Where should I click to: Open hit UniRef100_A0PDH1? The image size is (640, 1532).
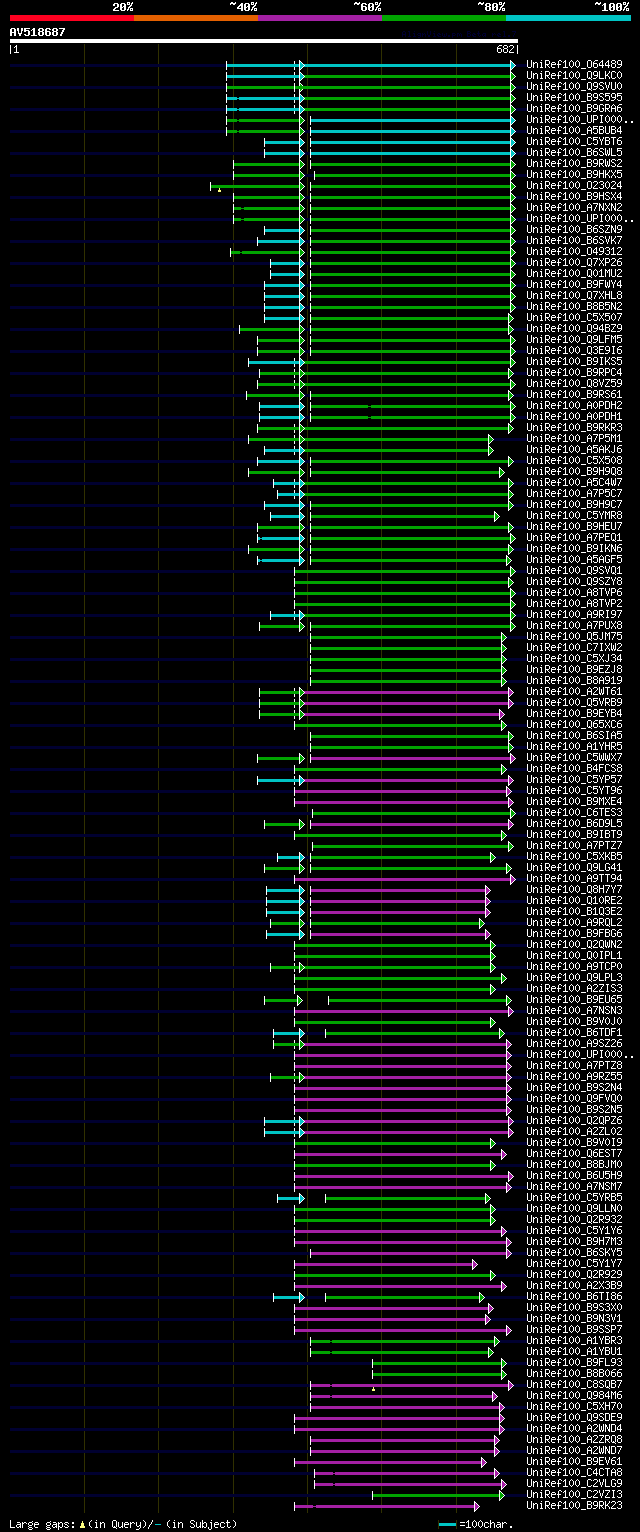pos(574,416)
